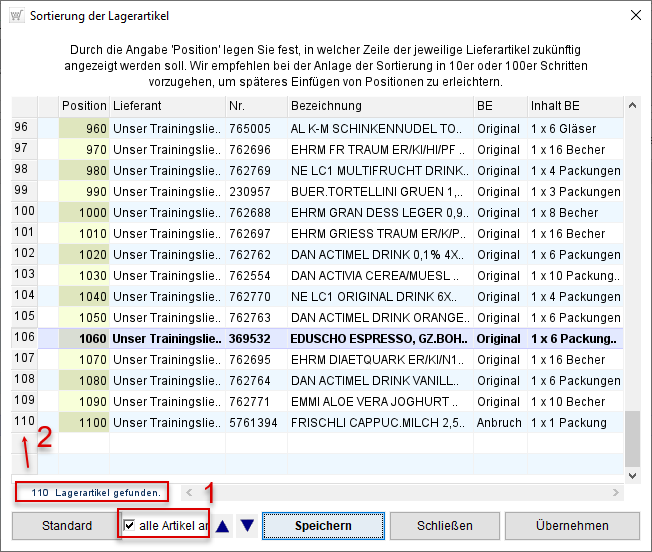Click the up arrow to move item up
This screenshot has height=552, width=652.
pos(223,526)
